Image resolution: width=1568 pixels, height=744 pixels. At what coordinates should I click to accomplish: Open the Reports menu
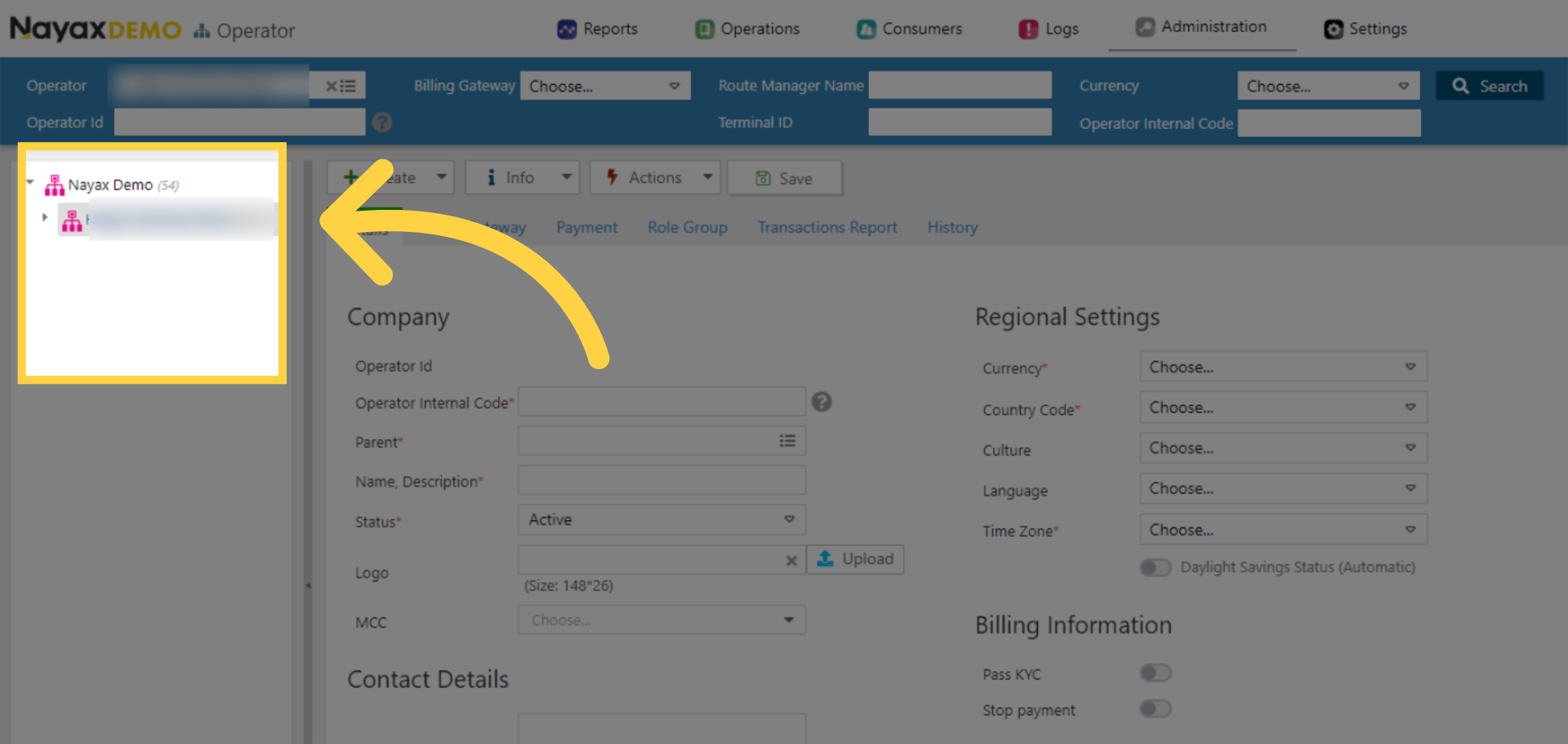597,29
